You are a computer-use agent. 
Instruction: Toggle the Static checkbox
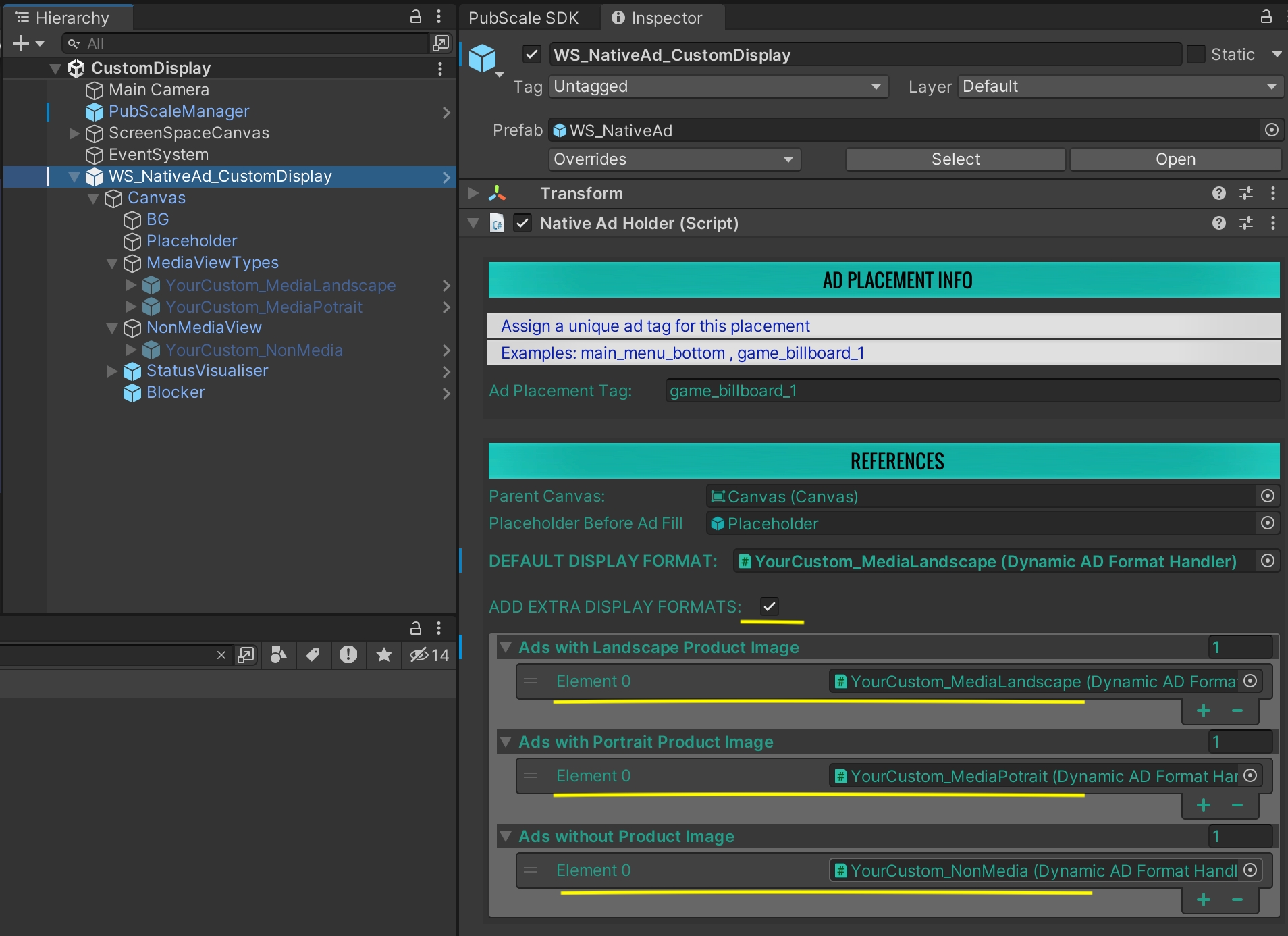point(1196,54)
